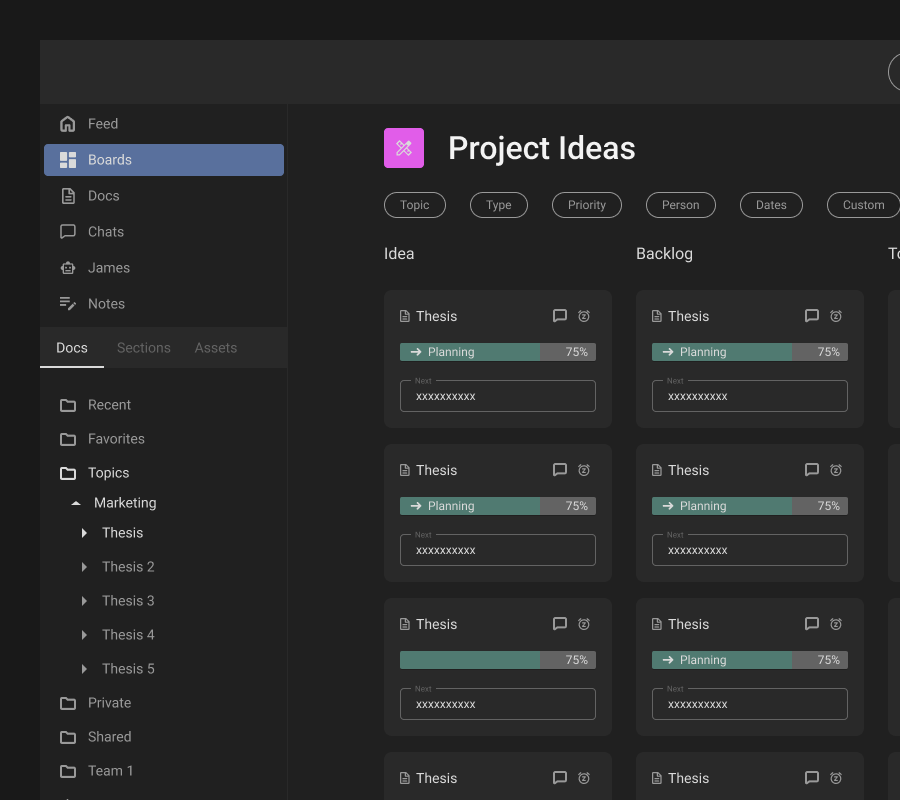Viewport: 900px width, 800px height.
Task: Click snooze alarm on bottom Backlog card
Action: [836, 778]
